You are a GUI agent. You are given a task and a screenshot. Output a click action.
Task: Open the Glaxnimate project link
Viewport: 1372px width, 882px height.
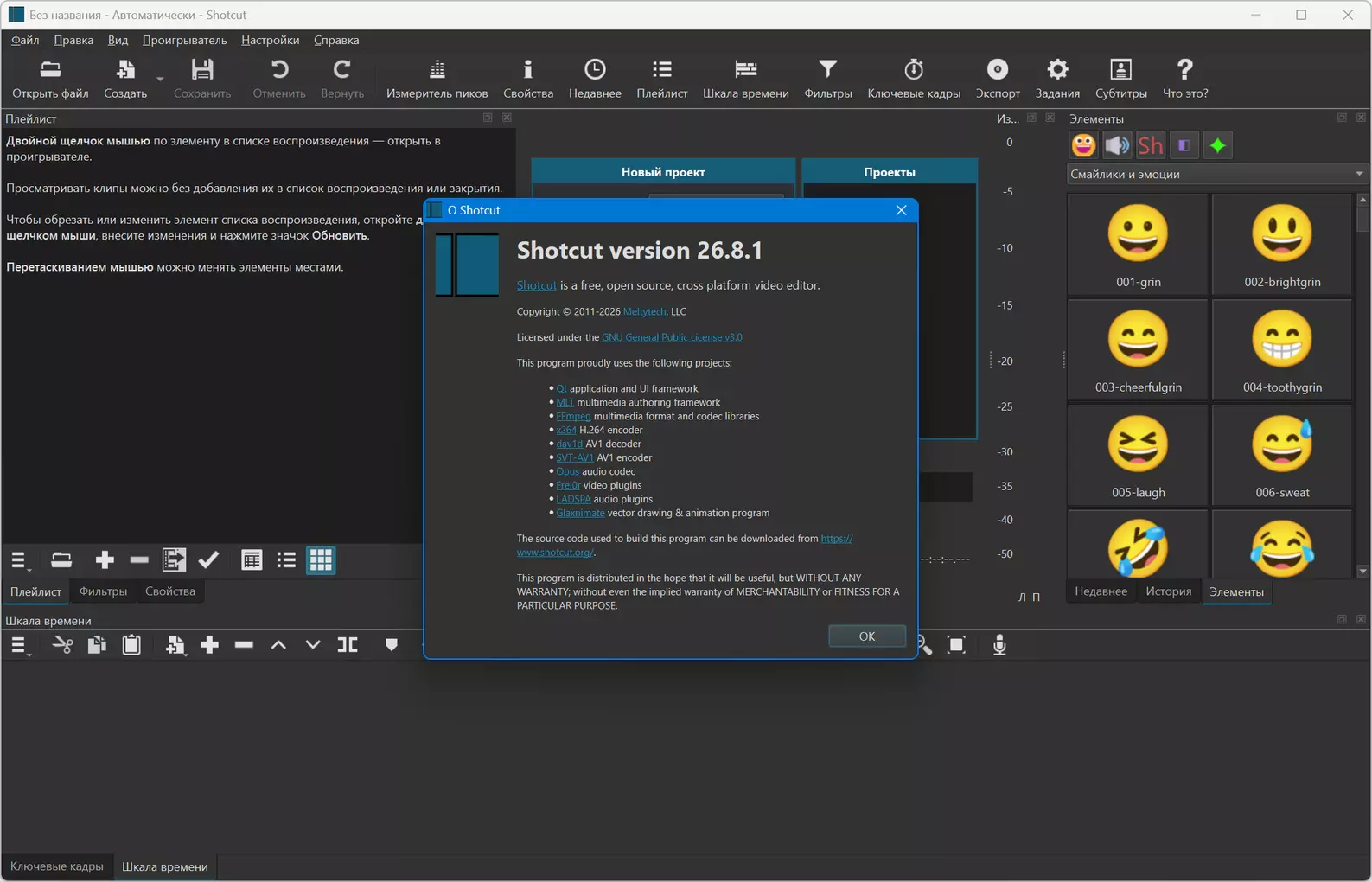tap(580, 513)
